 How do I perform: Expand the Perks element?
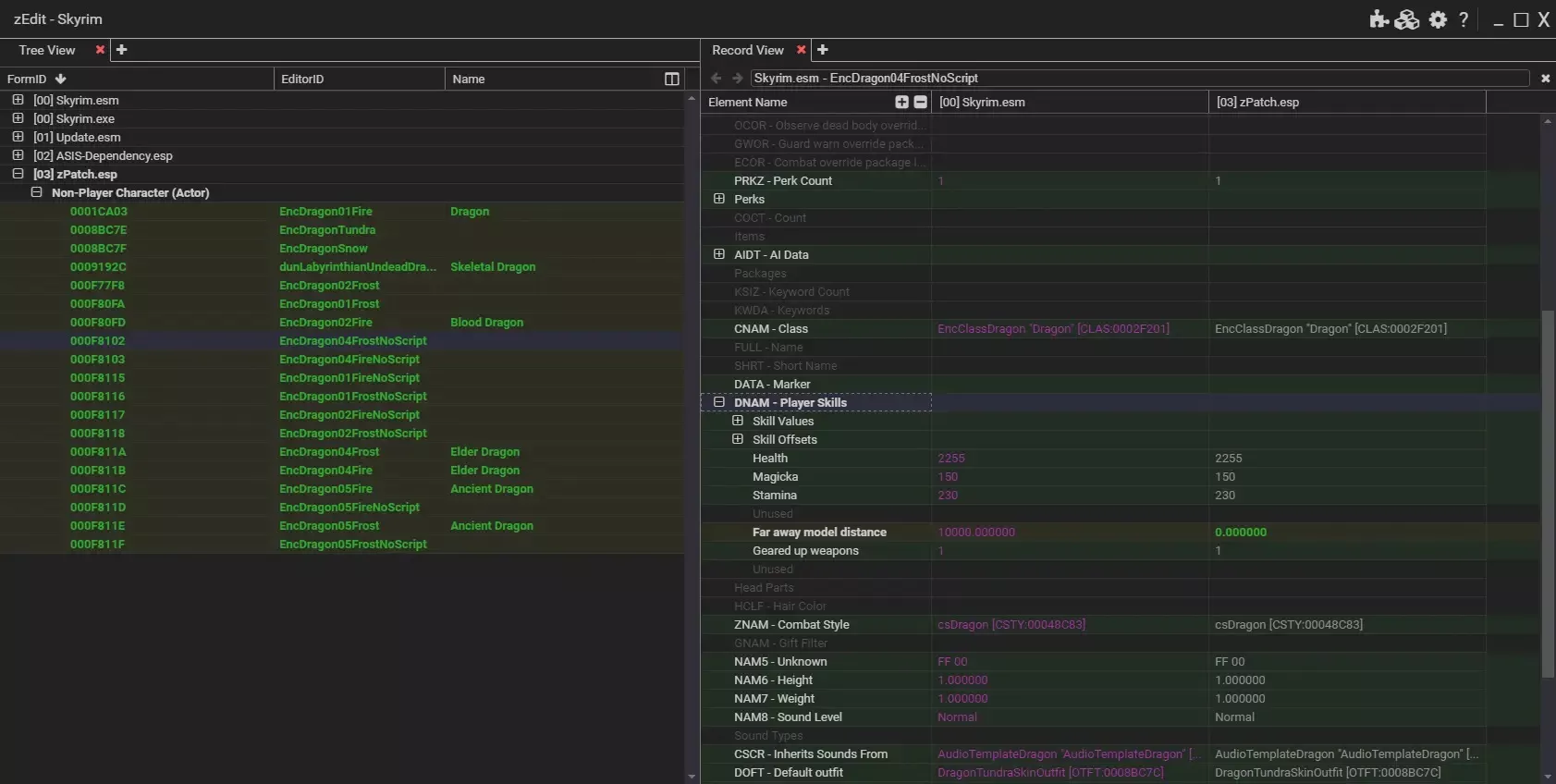click(719, 199)
